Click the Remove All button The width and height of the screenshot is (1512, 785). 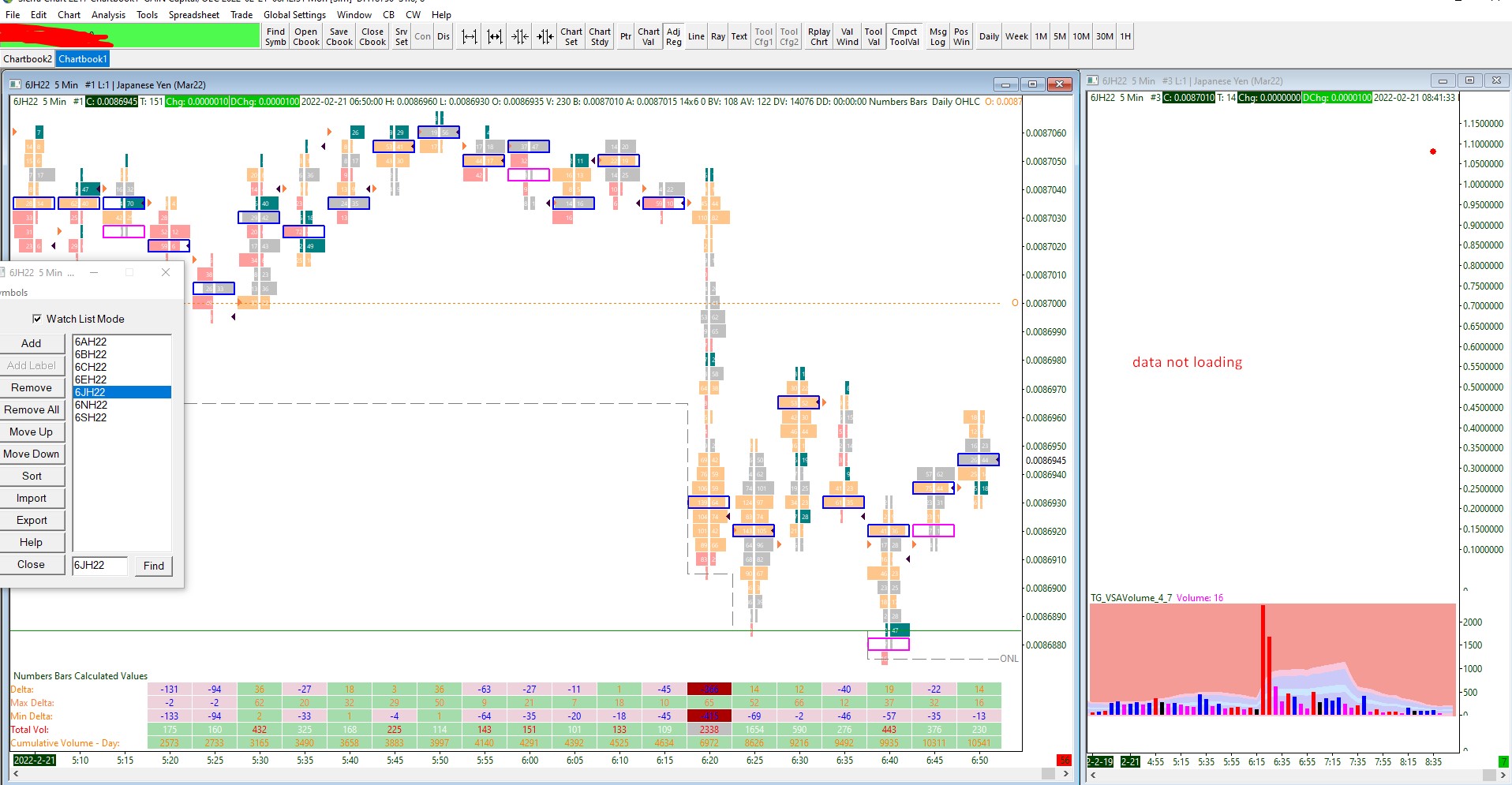pos(32,409)
